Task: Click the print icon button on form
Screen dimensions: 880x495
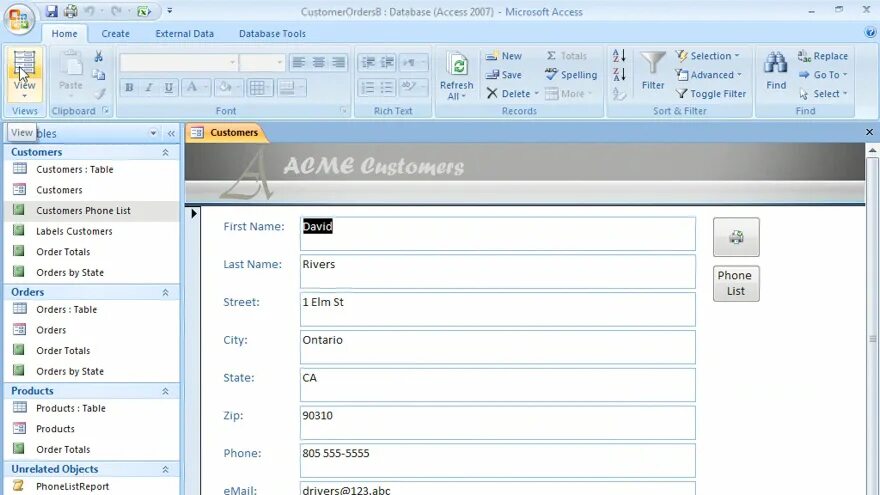Action: pos(736,237)
